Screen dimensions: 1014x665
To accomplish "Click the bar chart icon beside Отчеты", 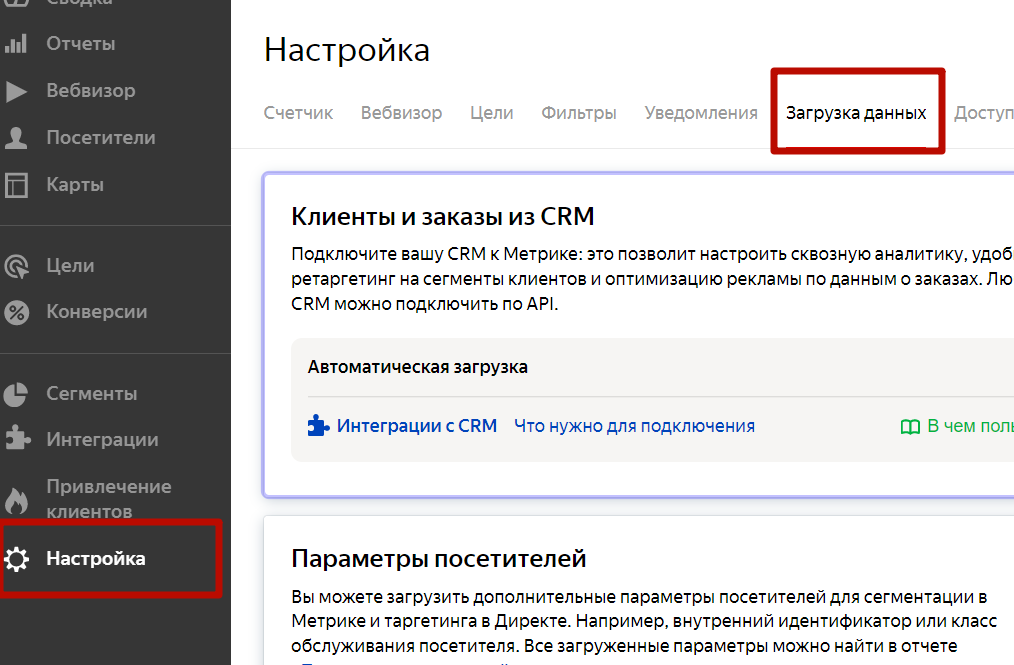I will (16, 43).
